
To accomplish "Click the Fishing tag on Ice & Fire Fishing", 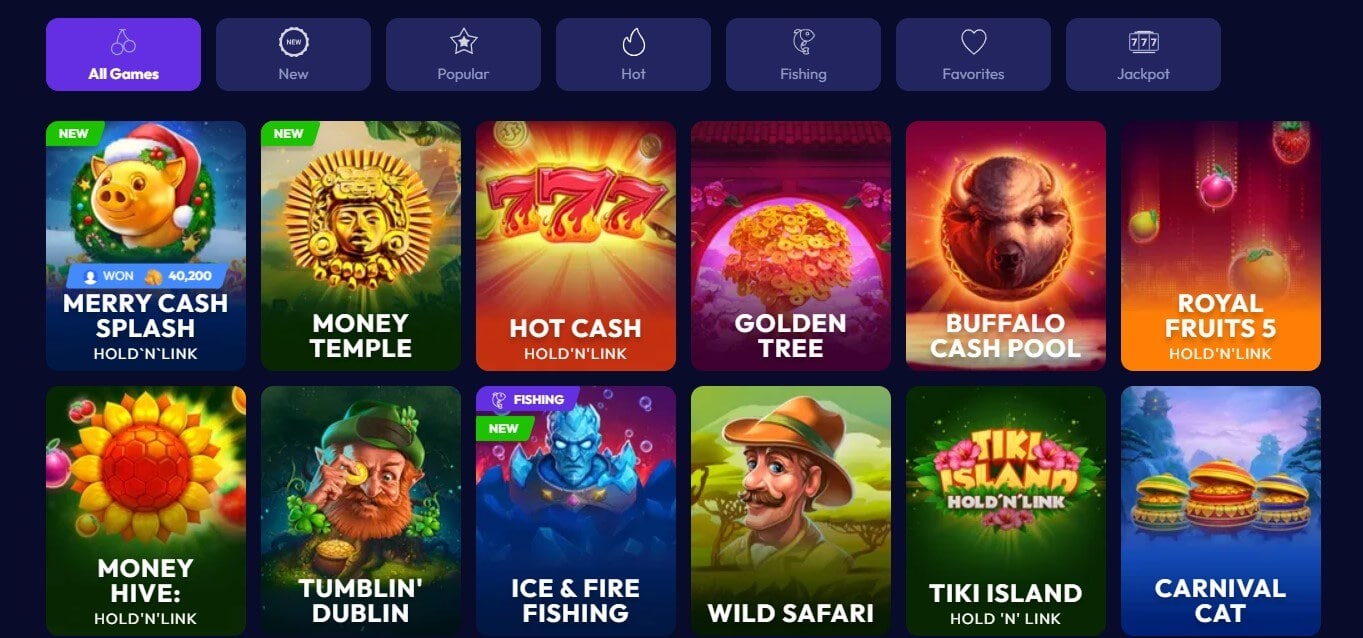I will pyautogui.click(x=528, y=400).
